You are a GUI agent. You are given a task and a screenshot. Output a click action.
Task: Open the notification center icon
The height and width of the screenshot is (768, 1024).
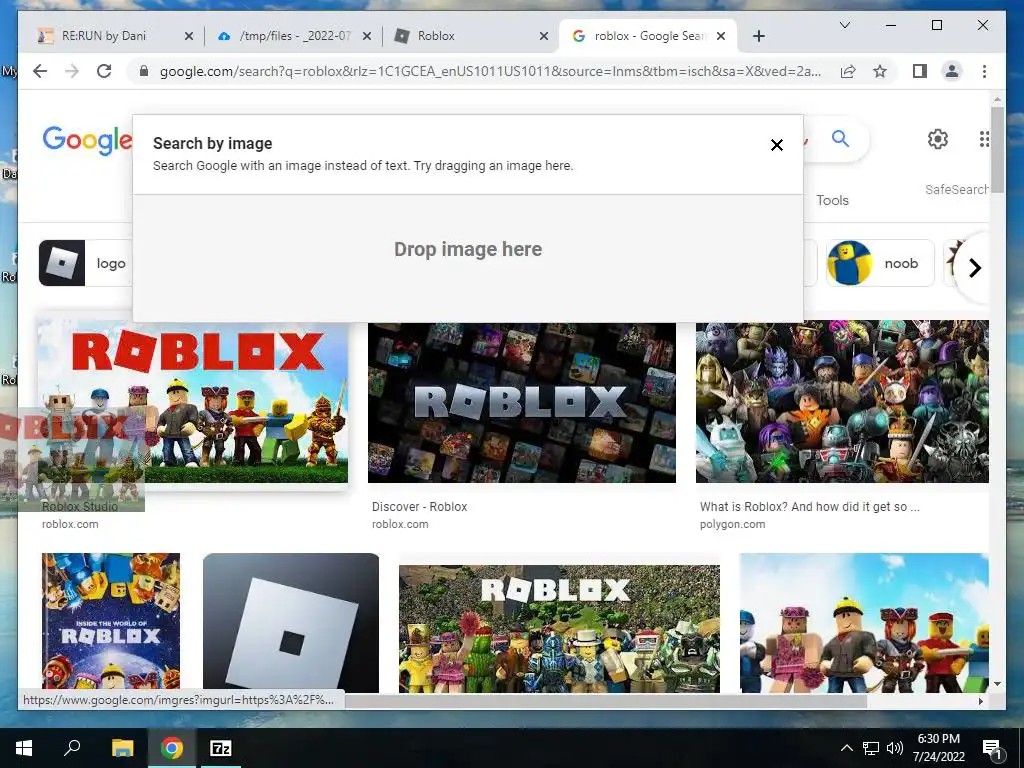point(992,749)
